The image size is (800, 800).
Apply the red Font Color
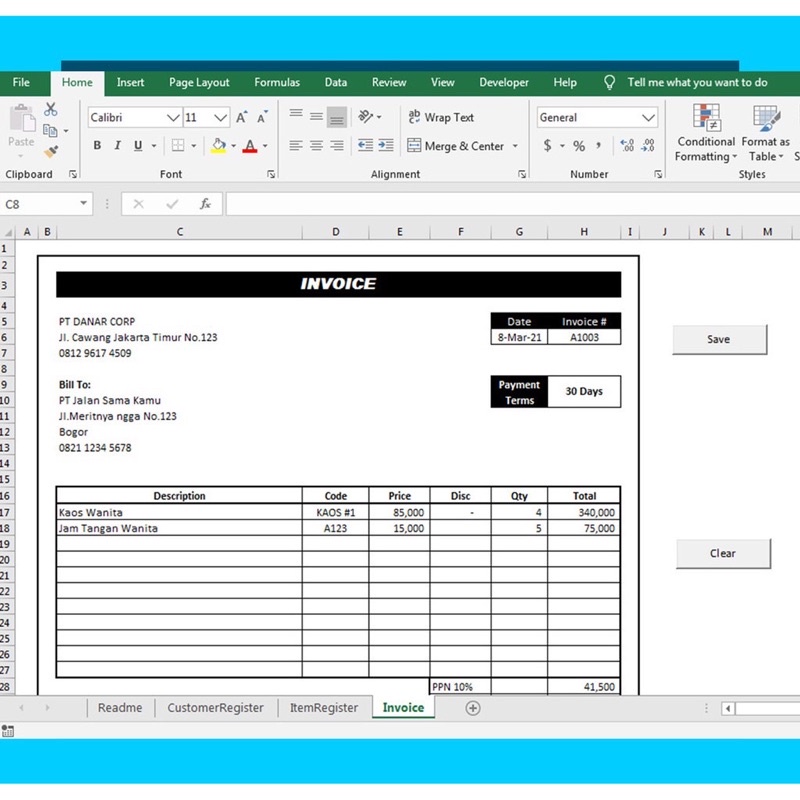250,145
